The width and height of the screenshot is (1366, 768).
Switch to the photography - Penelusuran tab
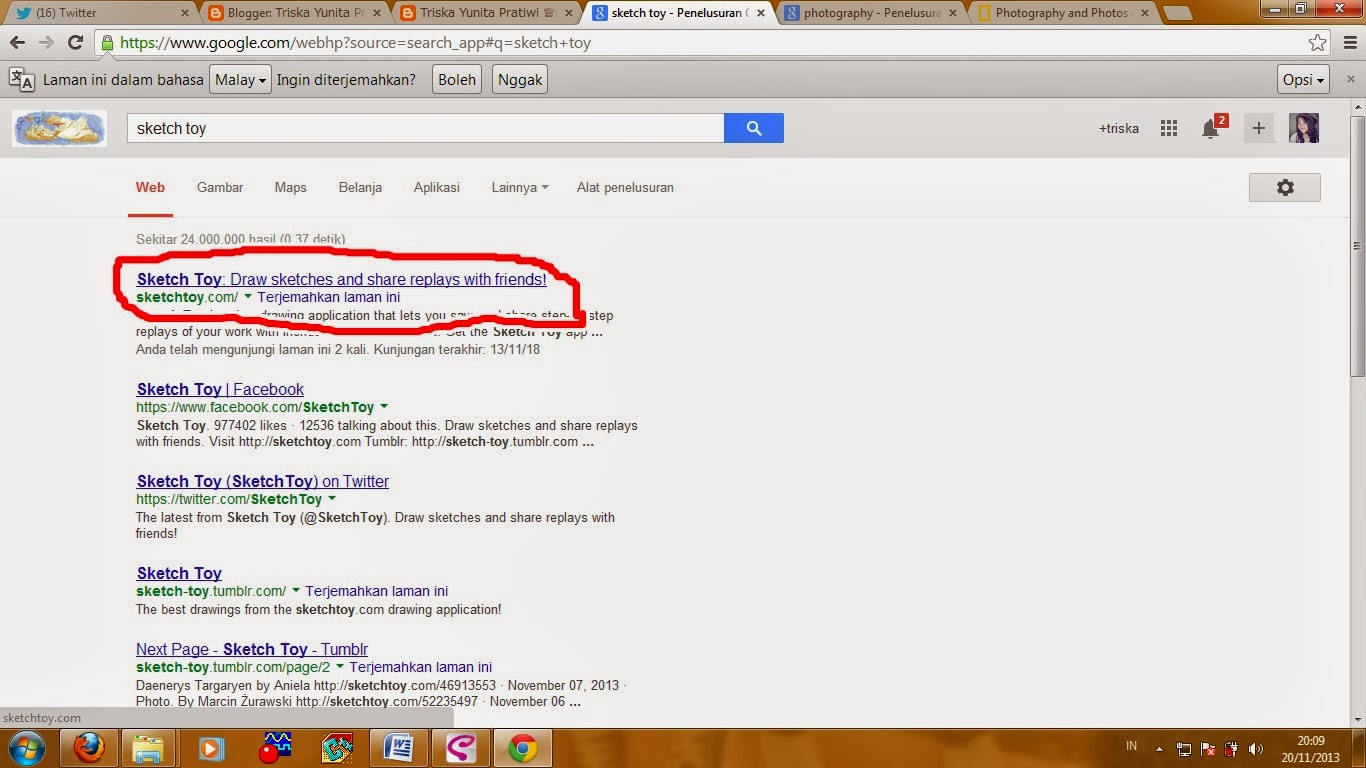(x=869, y=13)
